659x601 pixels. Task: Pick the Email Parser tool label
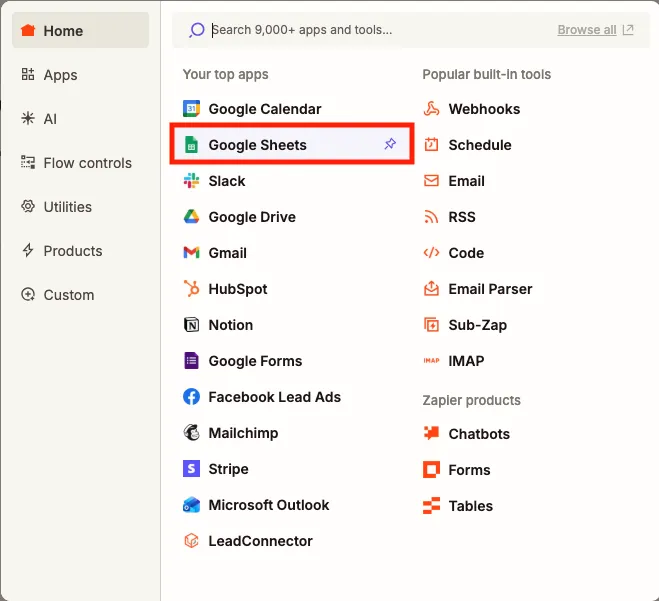[x=490, y=289]
